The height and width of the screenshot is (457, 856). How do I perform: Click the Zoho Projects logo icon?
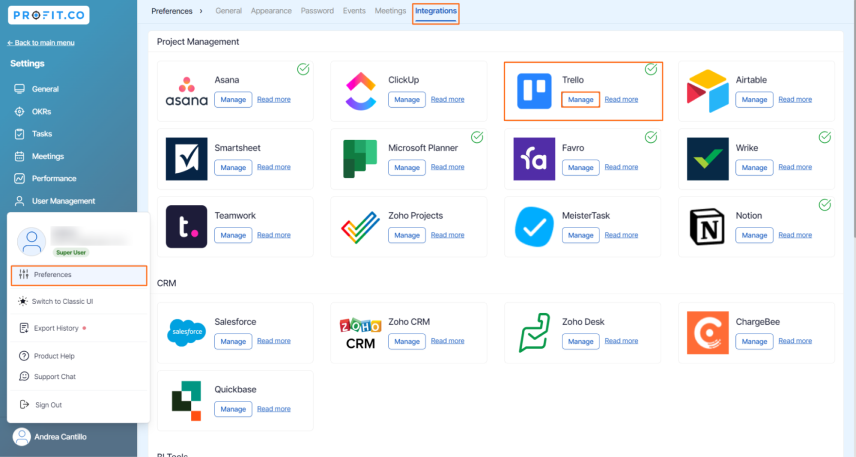pos(360,227)
